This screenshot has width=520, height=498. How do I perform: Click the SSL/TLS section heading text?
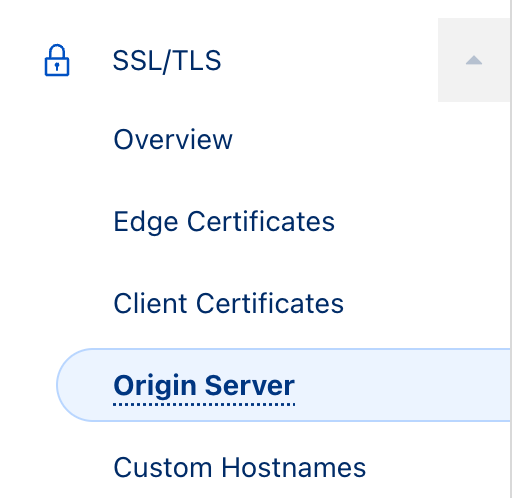167,61
